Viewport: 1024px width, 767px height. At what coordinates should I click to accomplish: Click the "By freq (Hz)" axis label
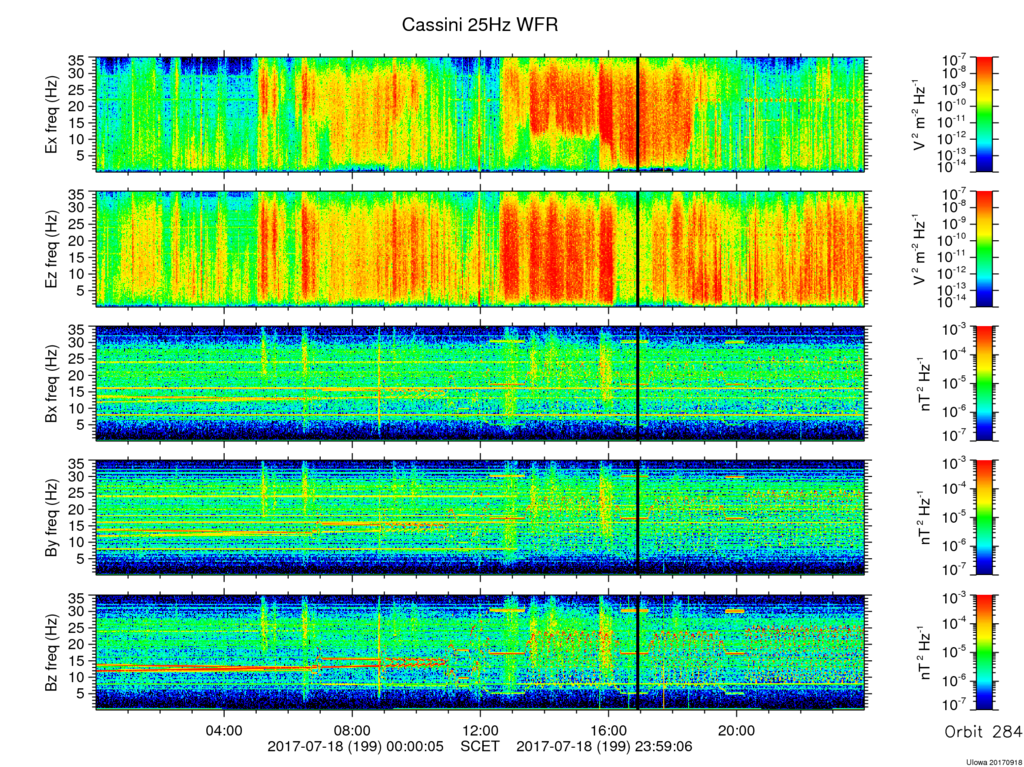[52, 518]
